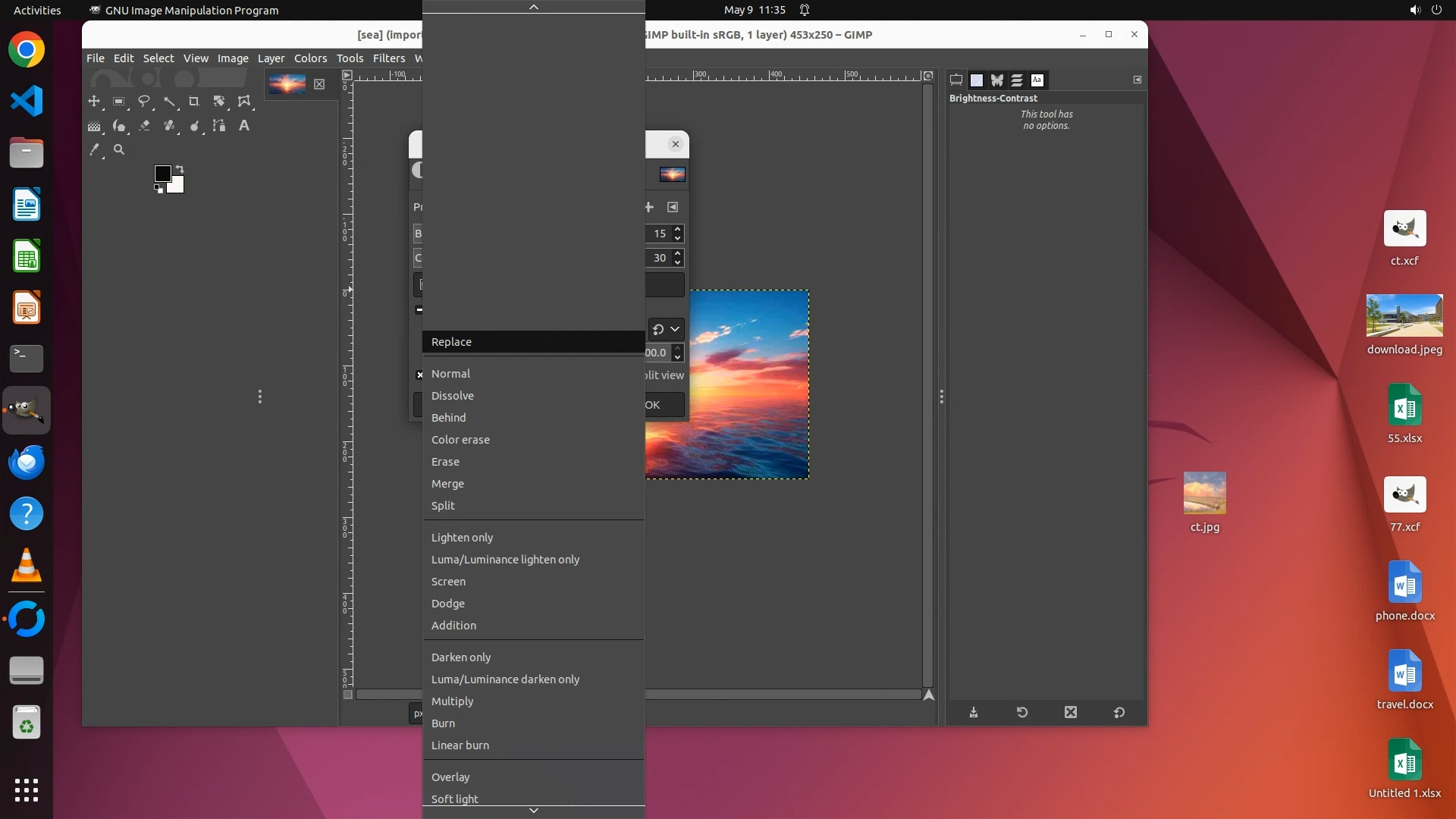Viewport: 1456px width, 819px height.
Task: Select the Fuzzy Select magic wand tool
Action: pos(169,101)
